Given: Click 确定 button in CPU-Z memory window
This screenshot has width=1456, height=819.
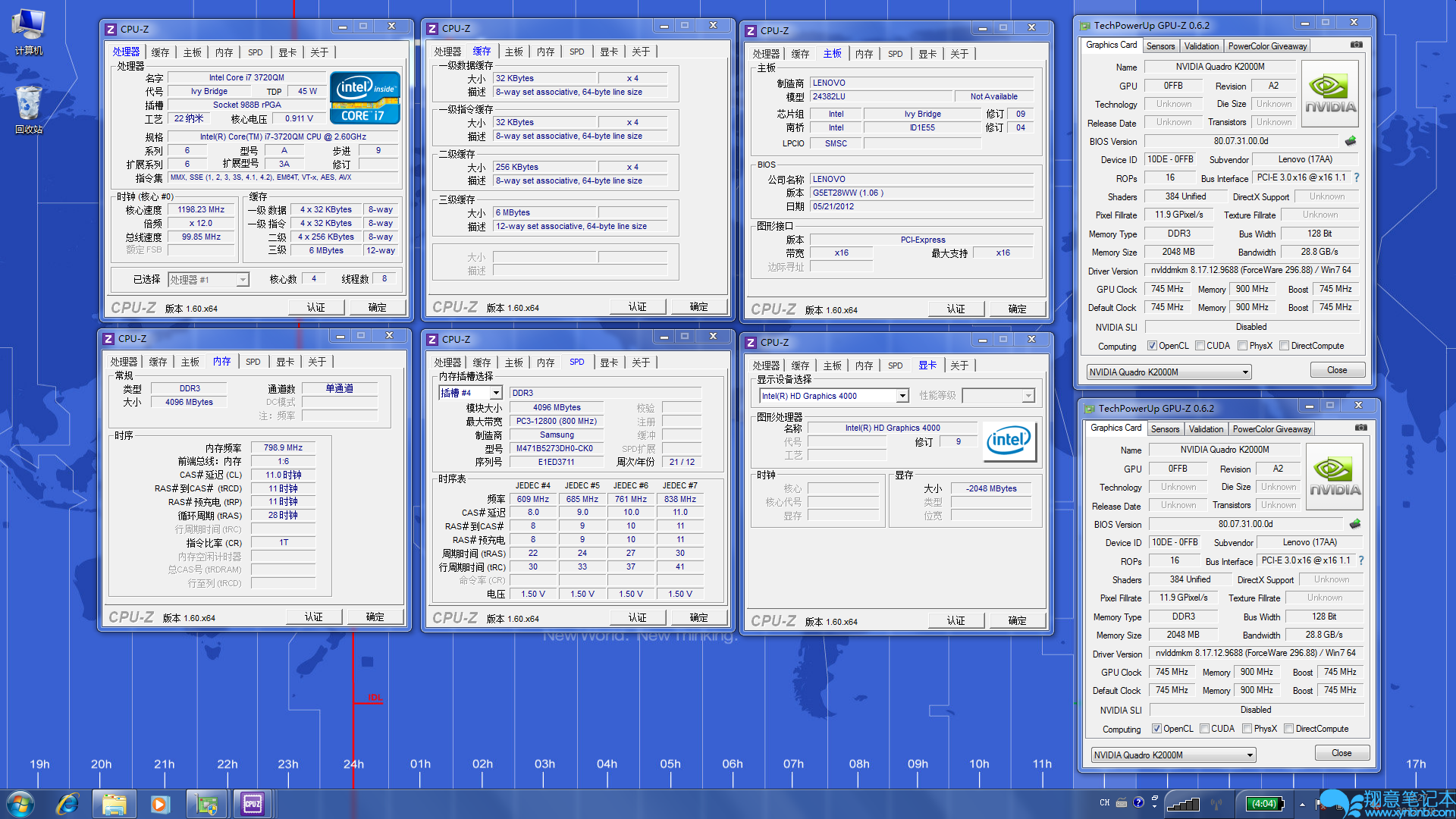Looking at the screenshot, I should 375,617.
